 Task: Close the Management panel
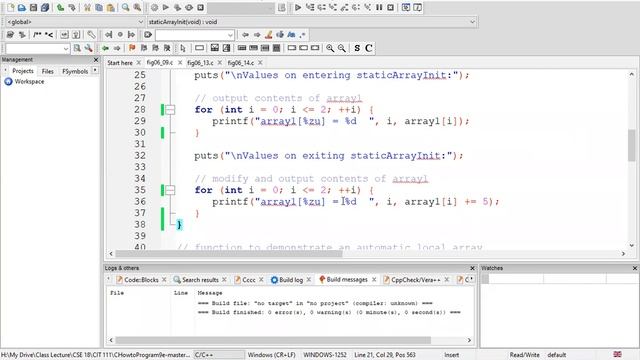coord(96,60)
